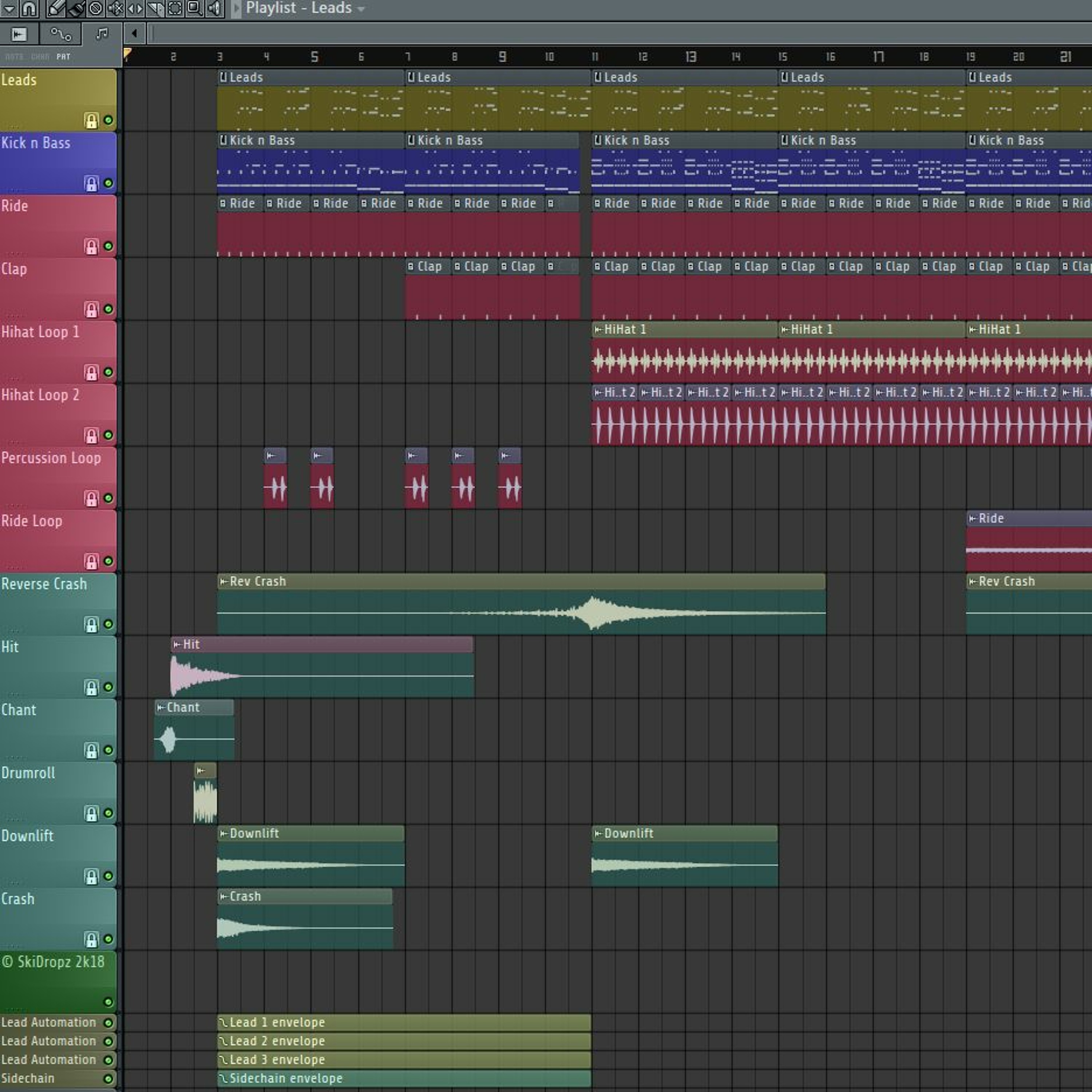Toggle lock icon on Drumroll track
Screen dimensions: 1092x1092
pyautogui.click(x=91, y=813)
